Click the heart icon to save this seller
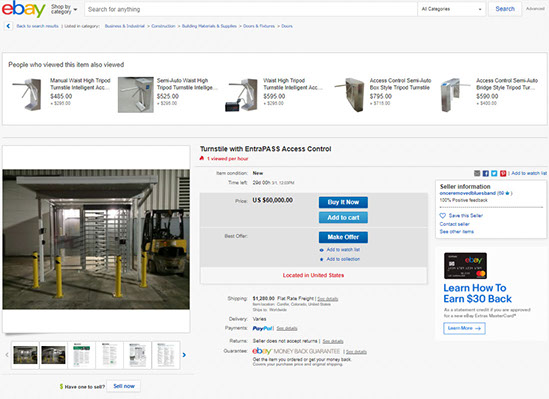The width and height of the screenshot is (549, 399). [443, 216]
